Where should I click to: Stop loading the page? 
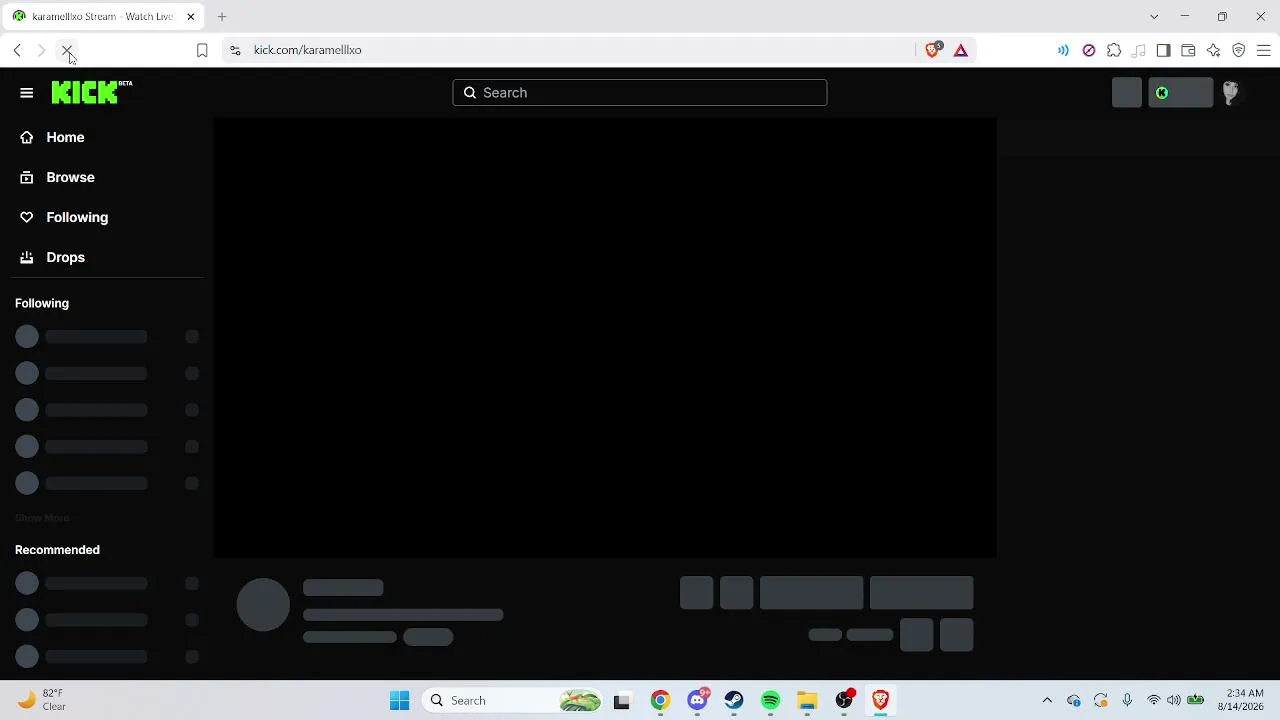click(x=67, y=50)
